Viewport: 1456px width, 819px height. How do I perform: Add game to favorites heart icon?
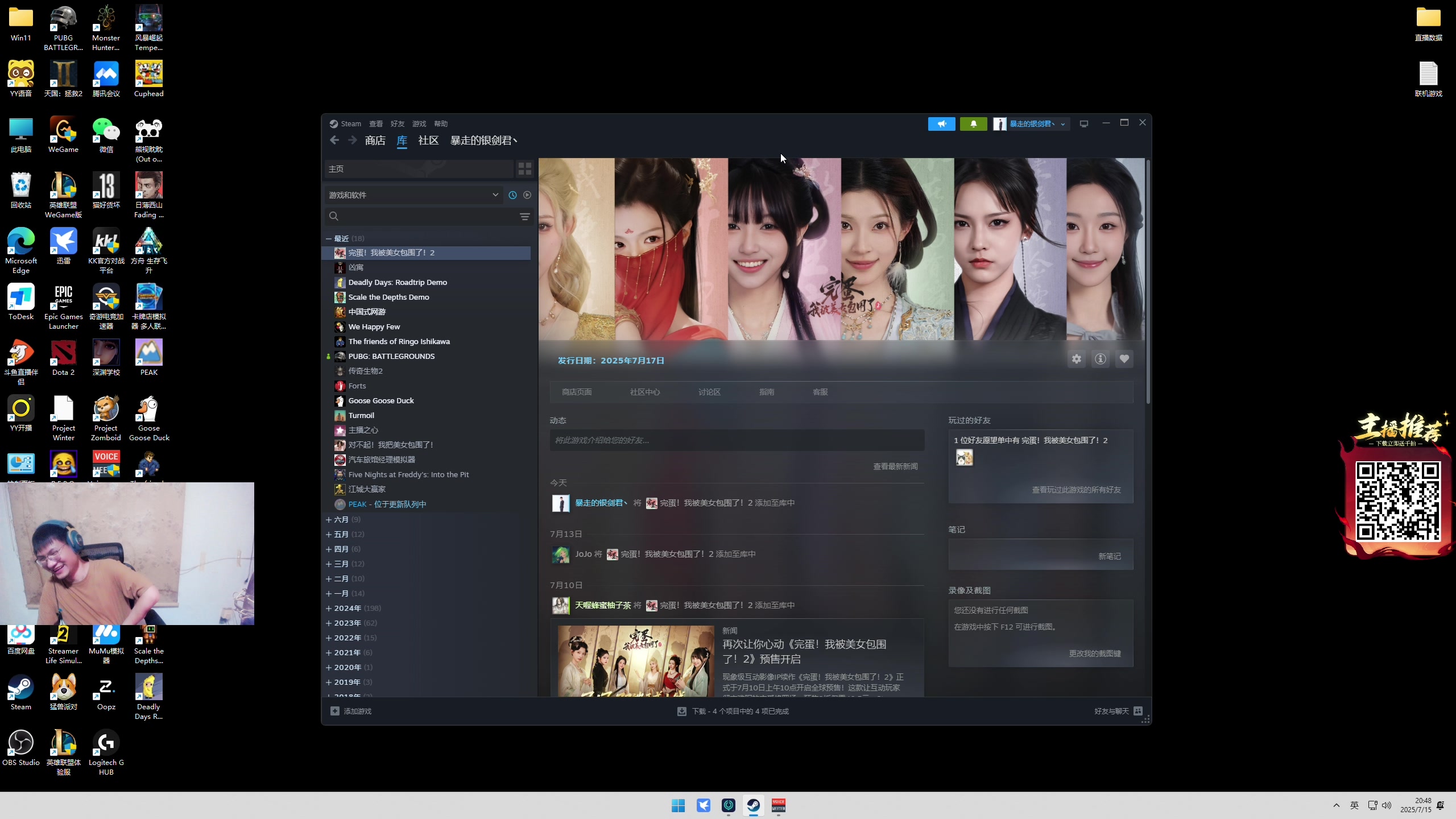pyautogui.click(x=1124, y=359)
